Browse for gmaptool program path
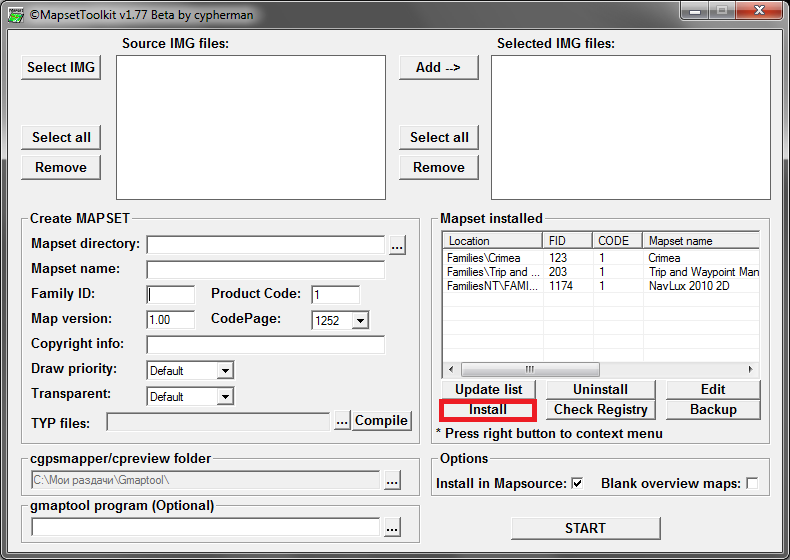 click(x=392, y=527)
